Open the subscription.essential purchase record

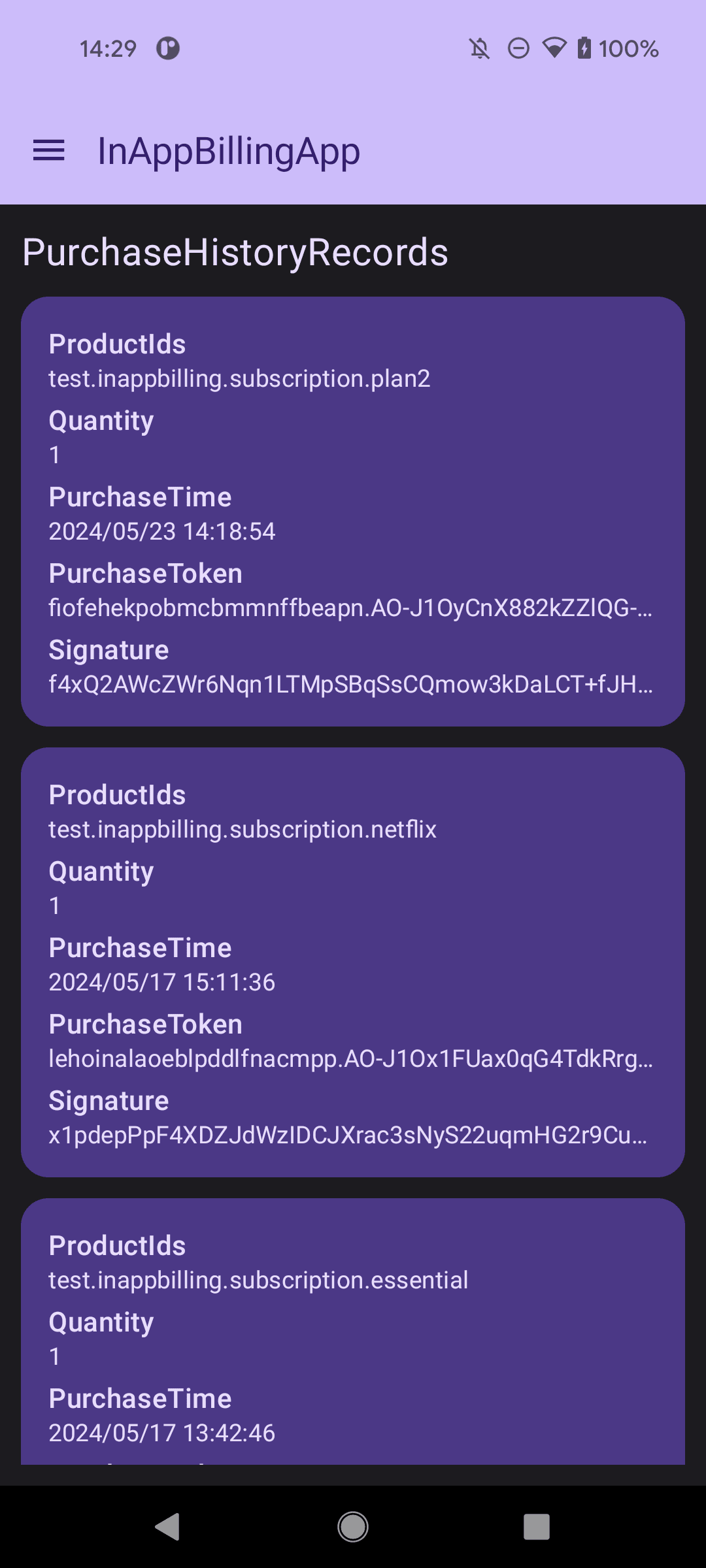(353, 1333)
